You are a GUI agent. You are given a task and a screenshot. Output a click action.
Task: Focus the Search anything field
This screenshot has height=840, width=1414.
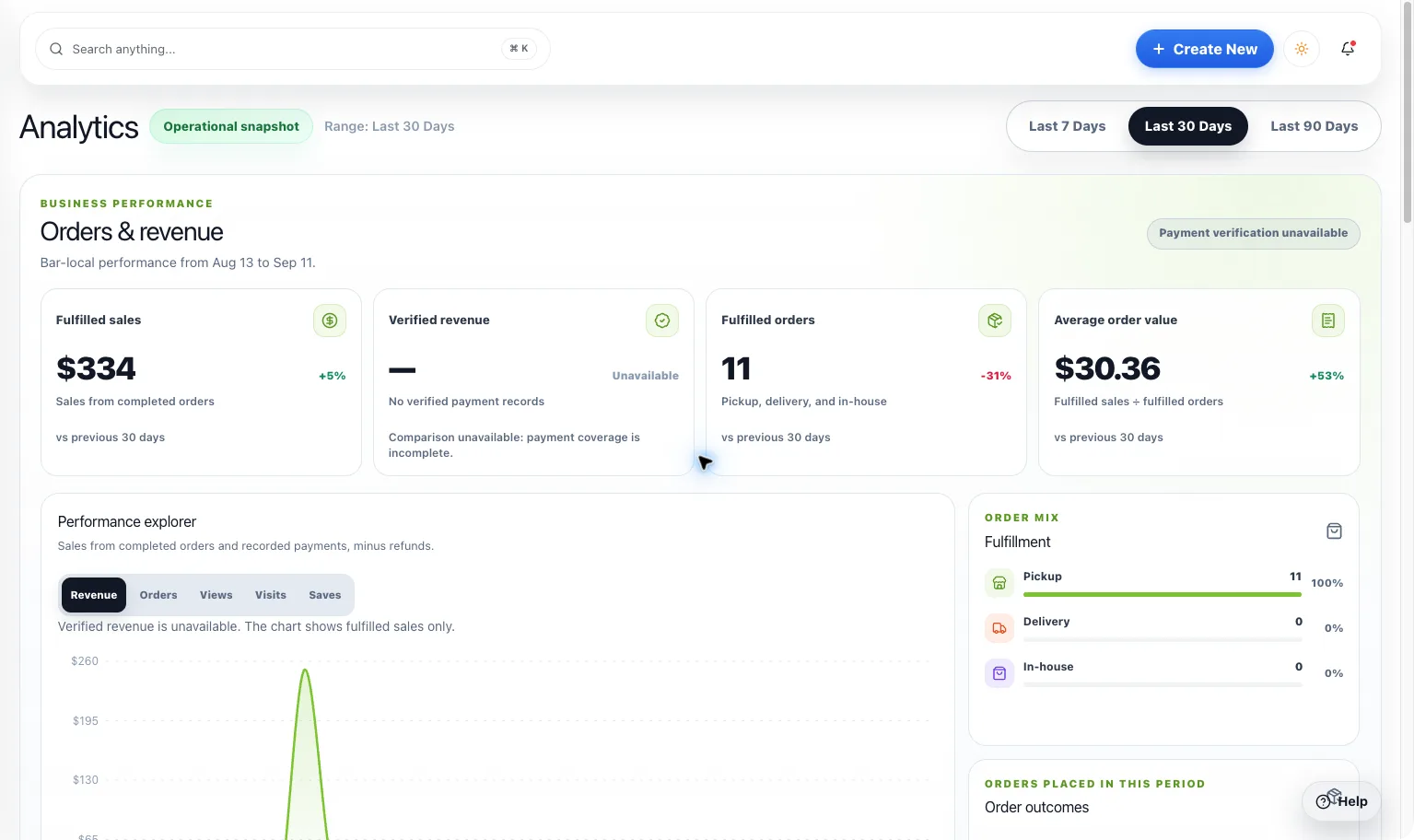click(x=293, y=49)
